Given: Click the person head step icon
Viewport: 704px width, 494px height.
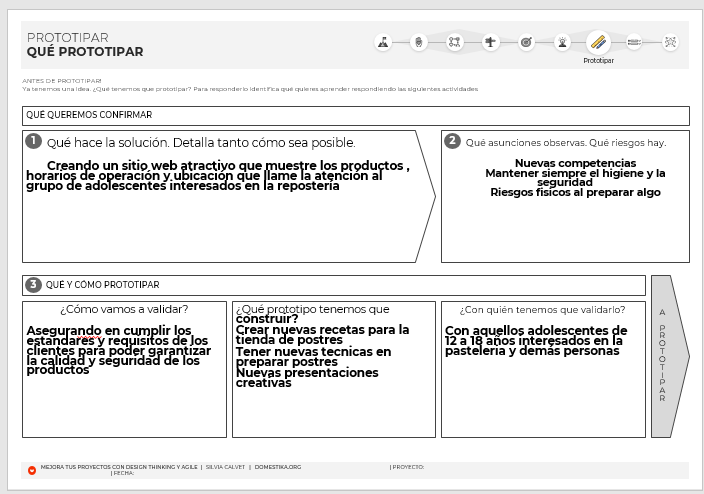Looking at the screenshot, I should pyautogui.click(x=419, y=42).
